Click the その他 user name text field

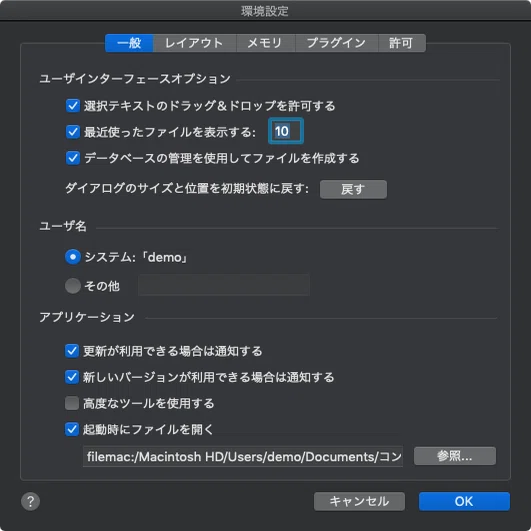(x=224, y=285)
